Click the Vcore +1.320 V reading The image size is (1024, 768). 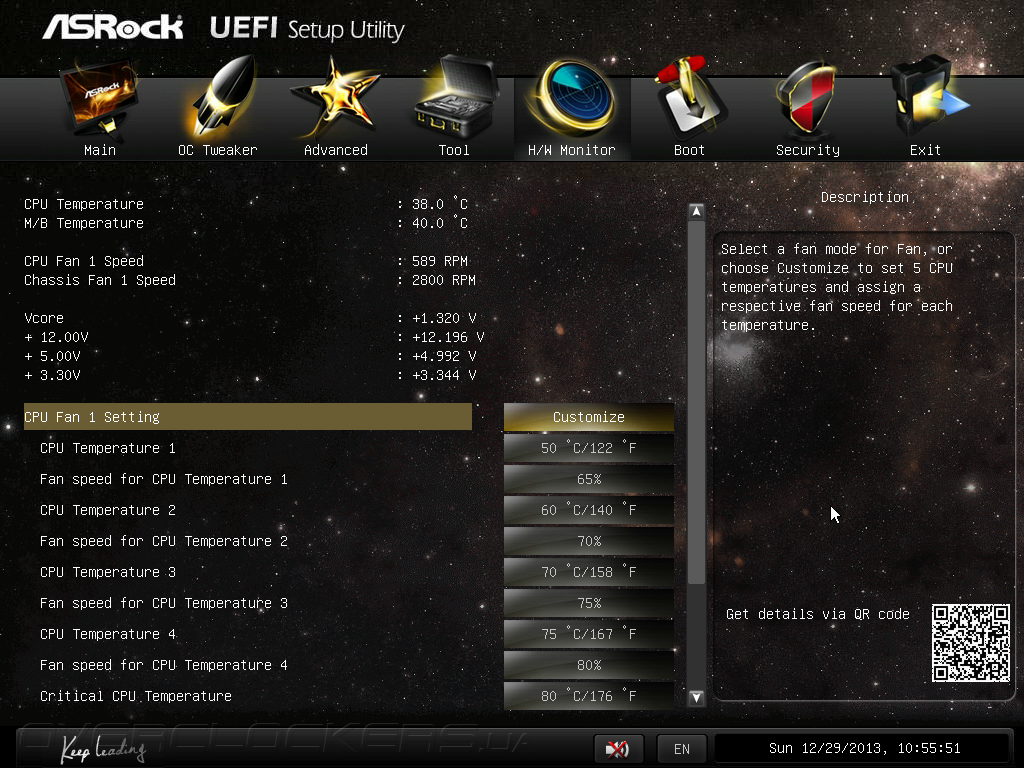pyautogui.click(x=444, y=318)
